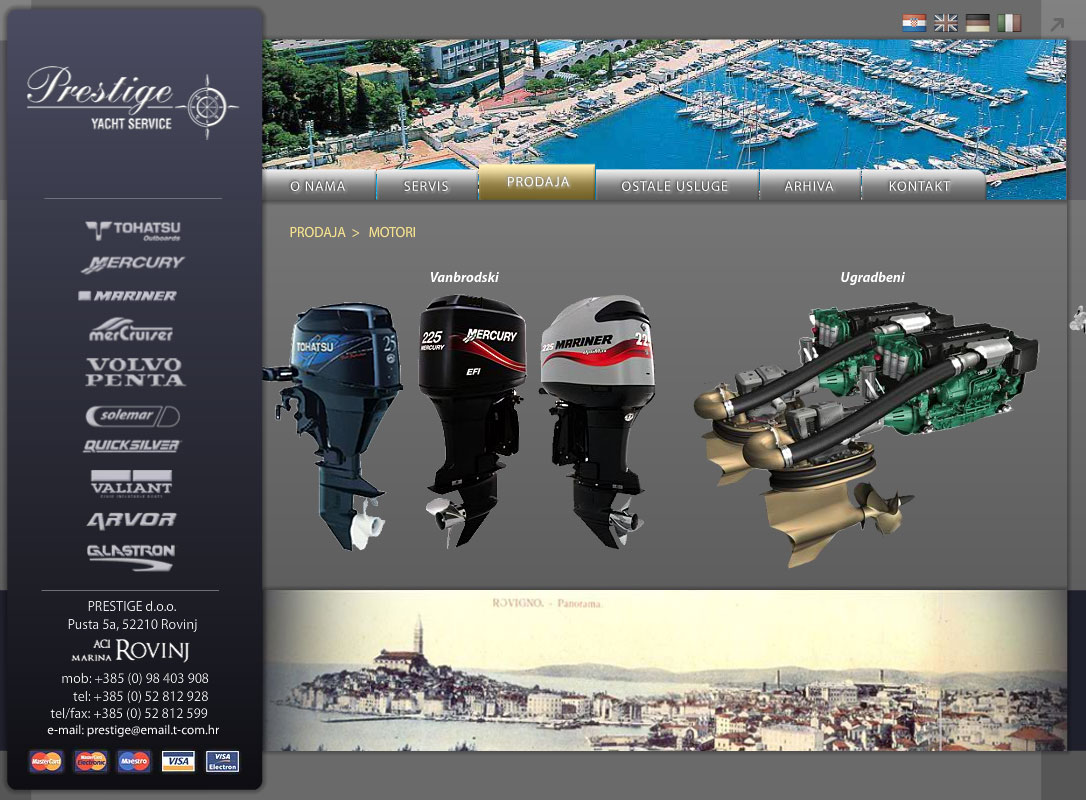
Task: Click the ACI Marina Rovinj logo
Action: pos(131,651)
